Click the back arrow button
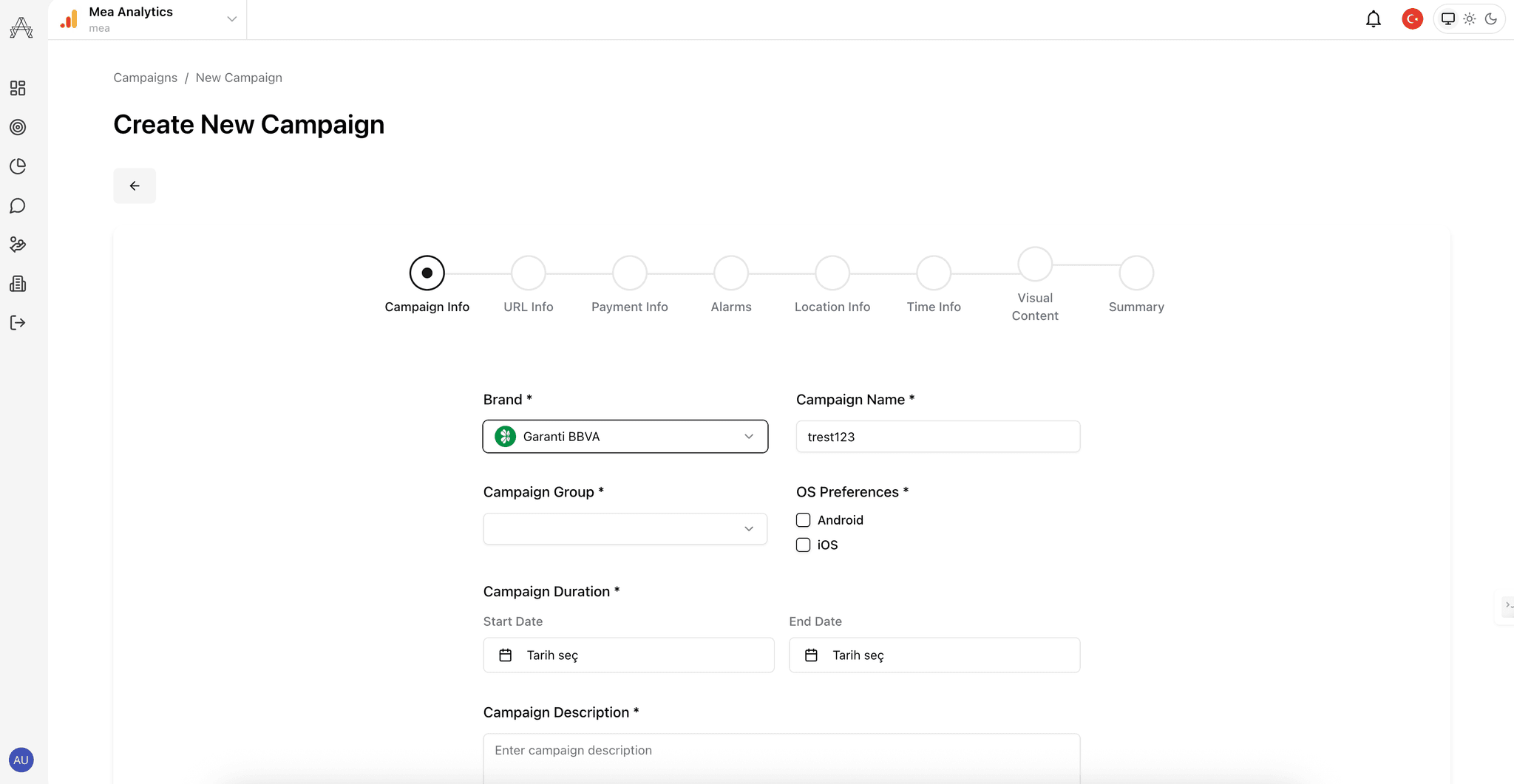 135,185
